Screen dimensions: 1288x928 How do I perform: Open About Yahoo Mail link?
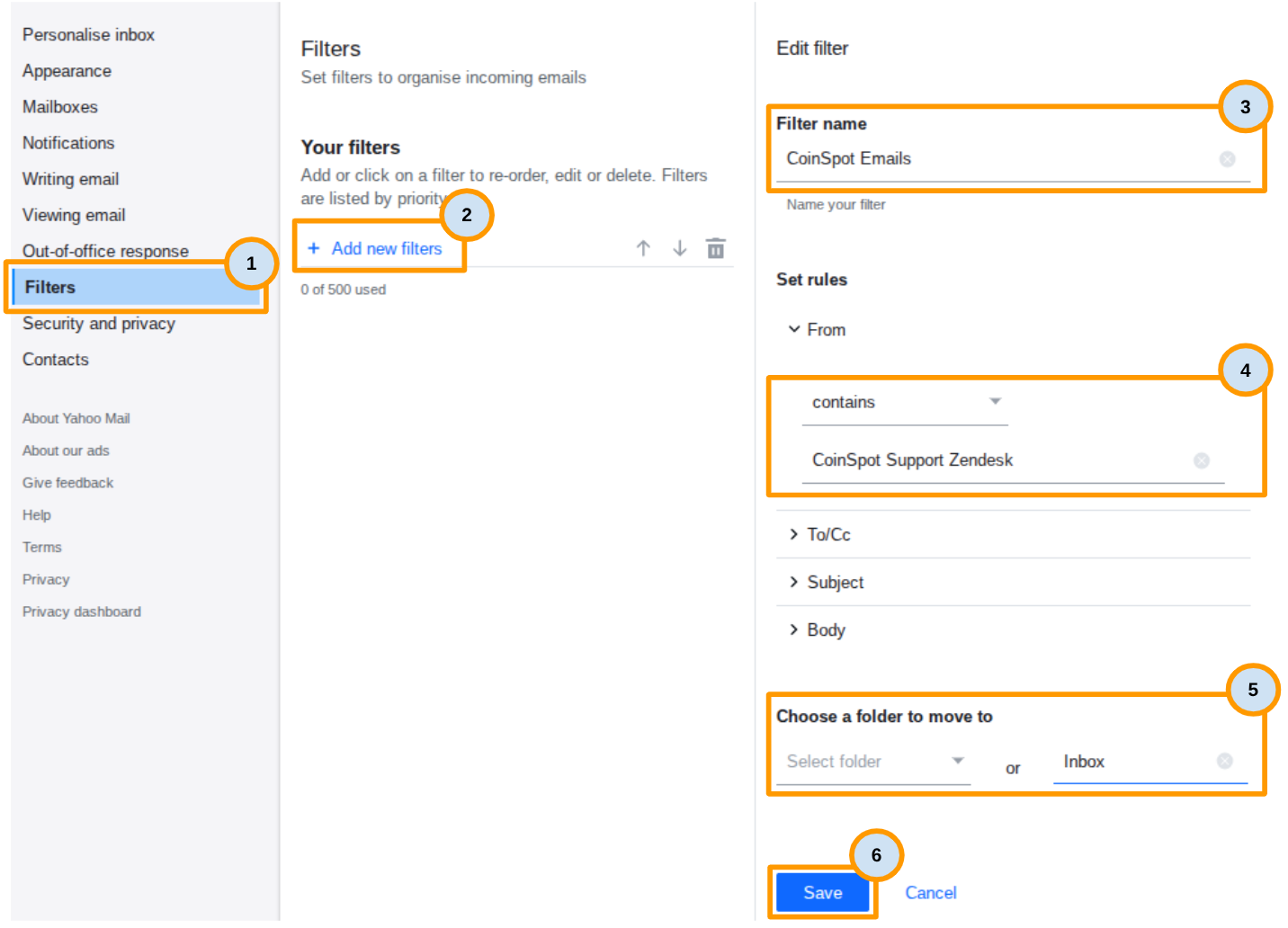point(76,418)
